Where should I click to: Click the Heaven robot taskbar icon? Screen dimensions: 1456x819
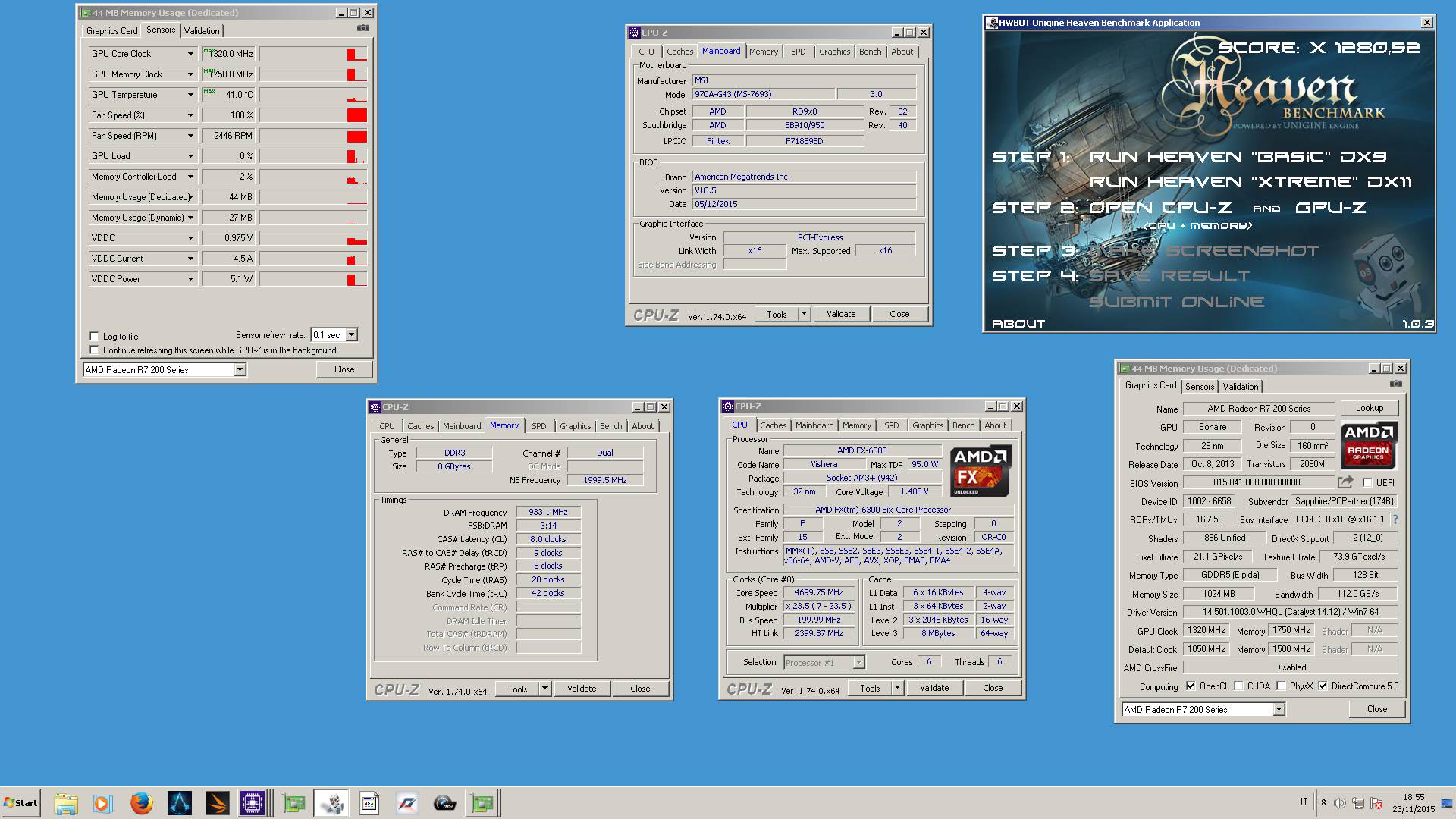pos(331,803)
